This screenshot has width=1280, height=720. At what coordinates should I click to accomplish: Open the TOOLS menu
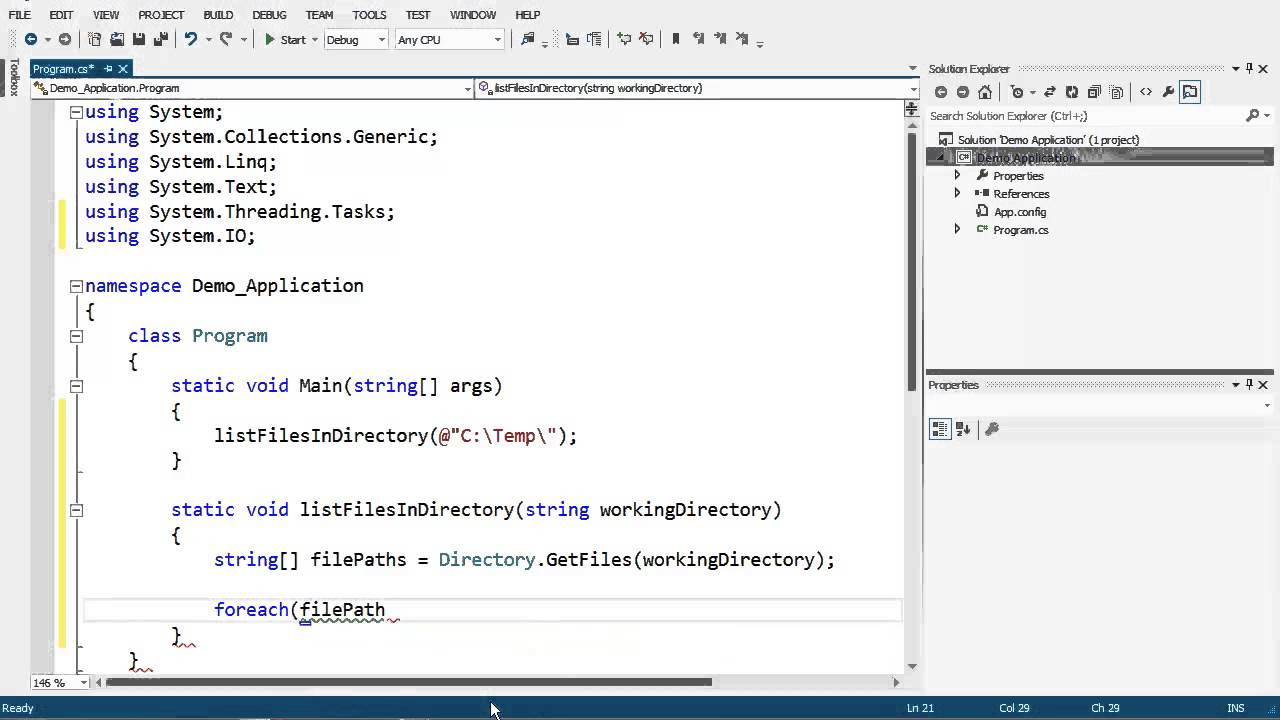pyautogui.click(x=369, y=15)
